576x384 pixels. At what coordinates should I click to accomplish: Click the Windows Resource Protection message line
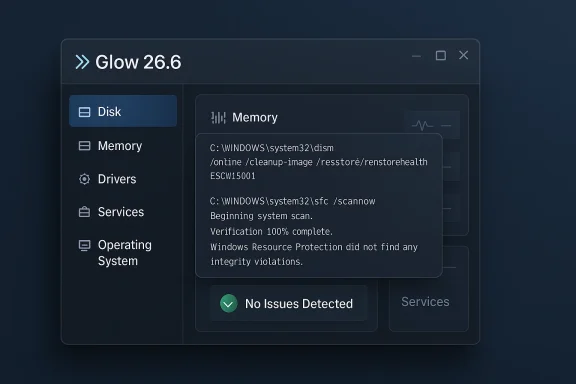(314, 247)
